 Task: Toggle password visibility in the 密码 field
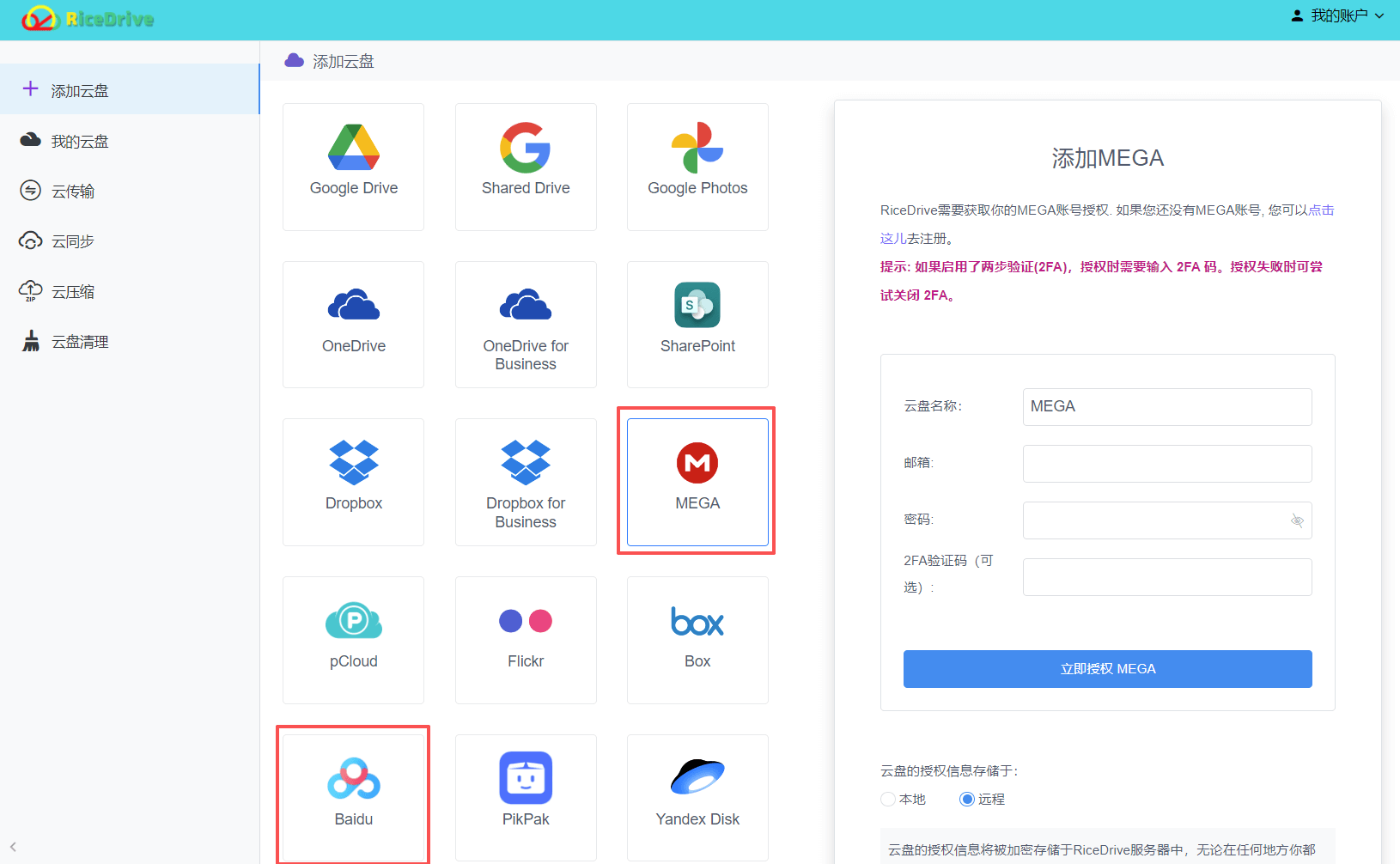click(x=1296, y=520)
